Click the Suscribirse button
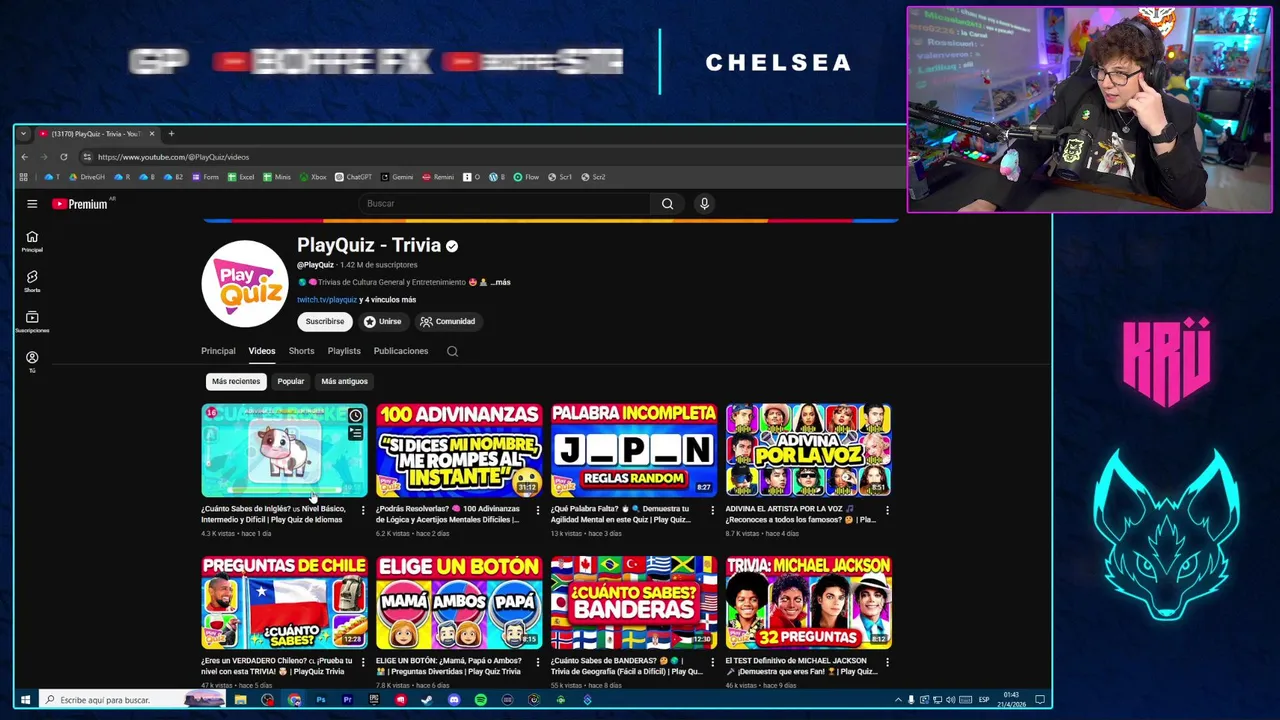The image size is (1280, 720). click(x=325, y=322)
